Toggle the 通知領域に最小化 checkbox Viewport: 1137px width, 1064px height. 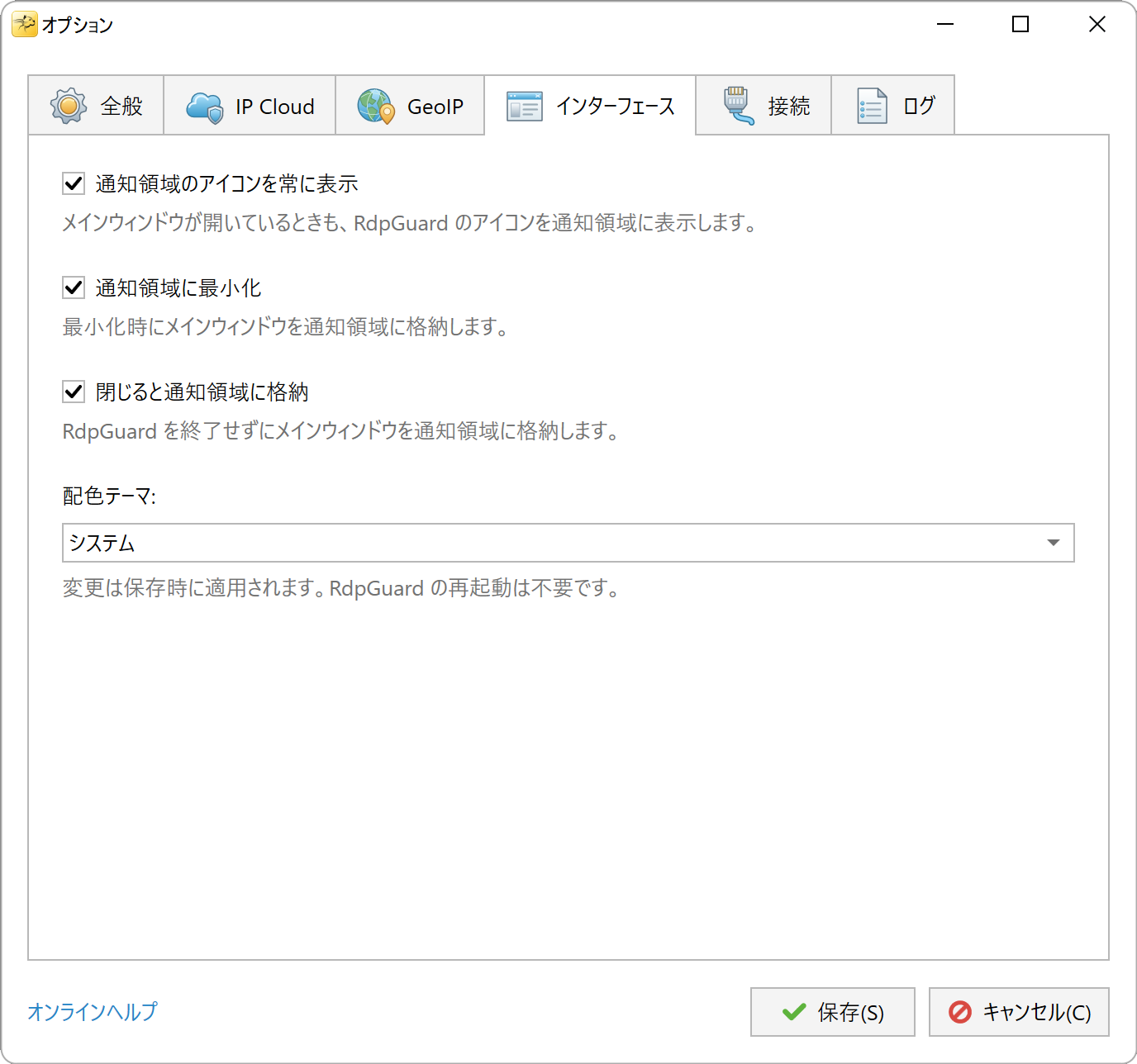pos(74,287)
